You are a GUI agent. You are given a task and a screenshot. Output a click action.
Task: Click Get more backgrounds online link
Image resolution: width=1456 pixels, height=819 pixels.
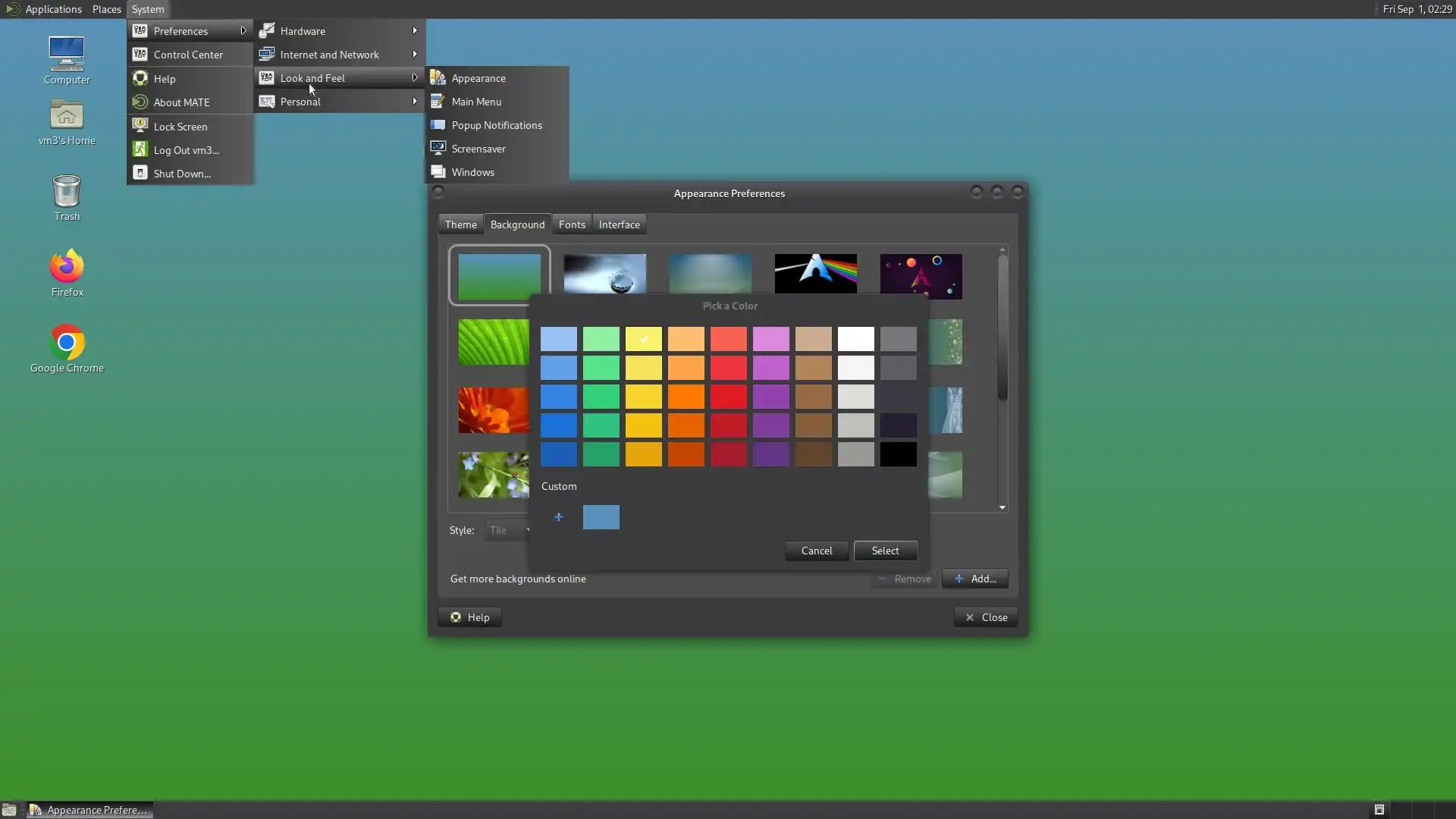pyautogui.click(x=518, y=579)
